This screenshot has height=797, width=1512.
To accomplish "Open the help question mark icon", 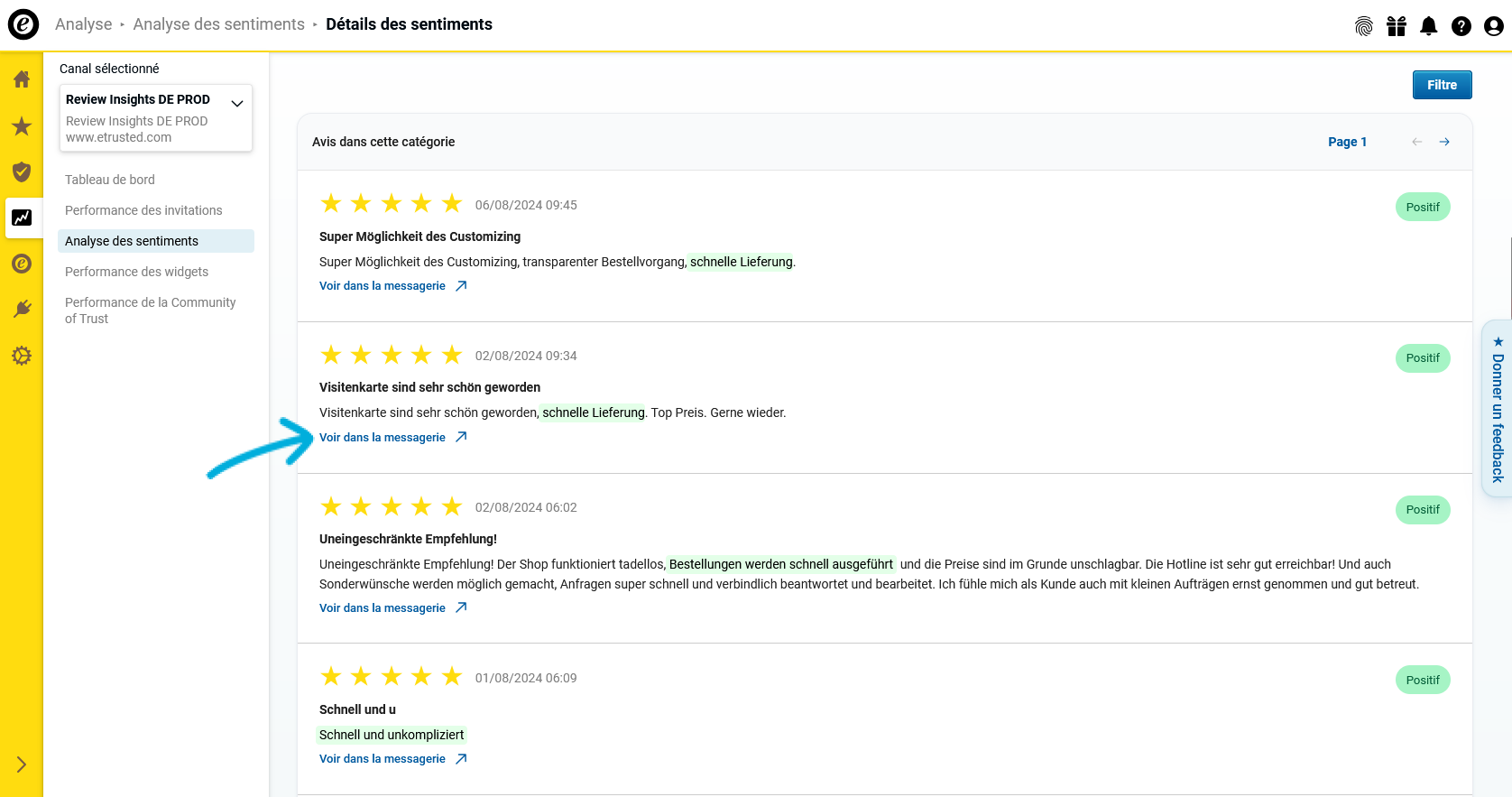I will coord(1461,26).
